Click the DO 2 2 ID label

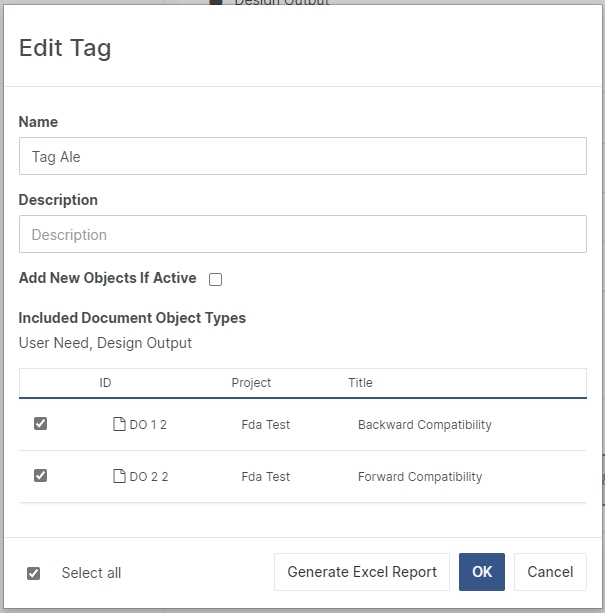click(149, 477)
